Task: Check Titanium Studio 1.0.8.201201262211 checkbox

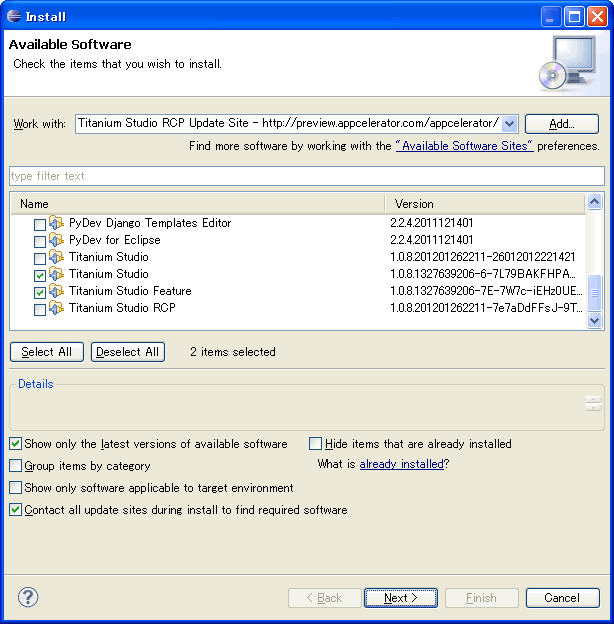Action: [x=40, y=259]
